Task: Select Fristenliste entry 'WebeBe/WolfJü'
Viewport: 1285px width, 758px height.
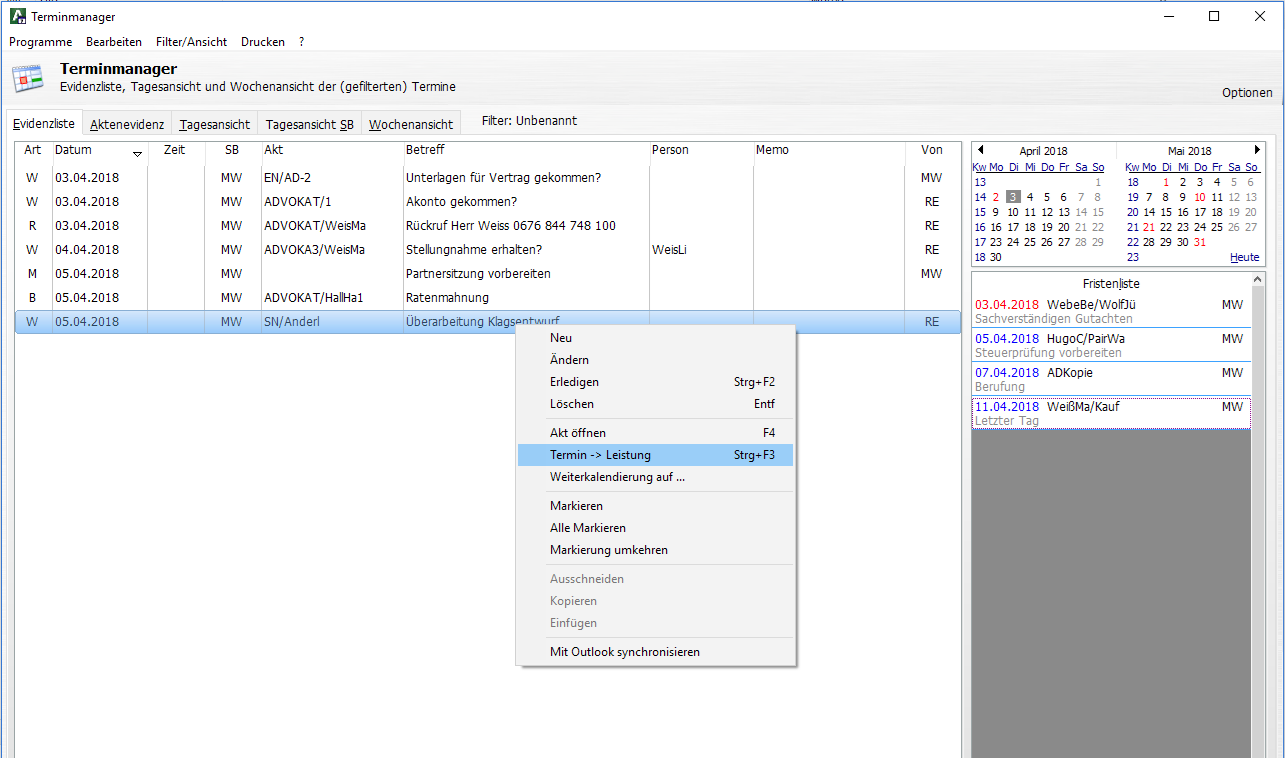Action: (x=1111, y=311)
